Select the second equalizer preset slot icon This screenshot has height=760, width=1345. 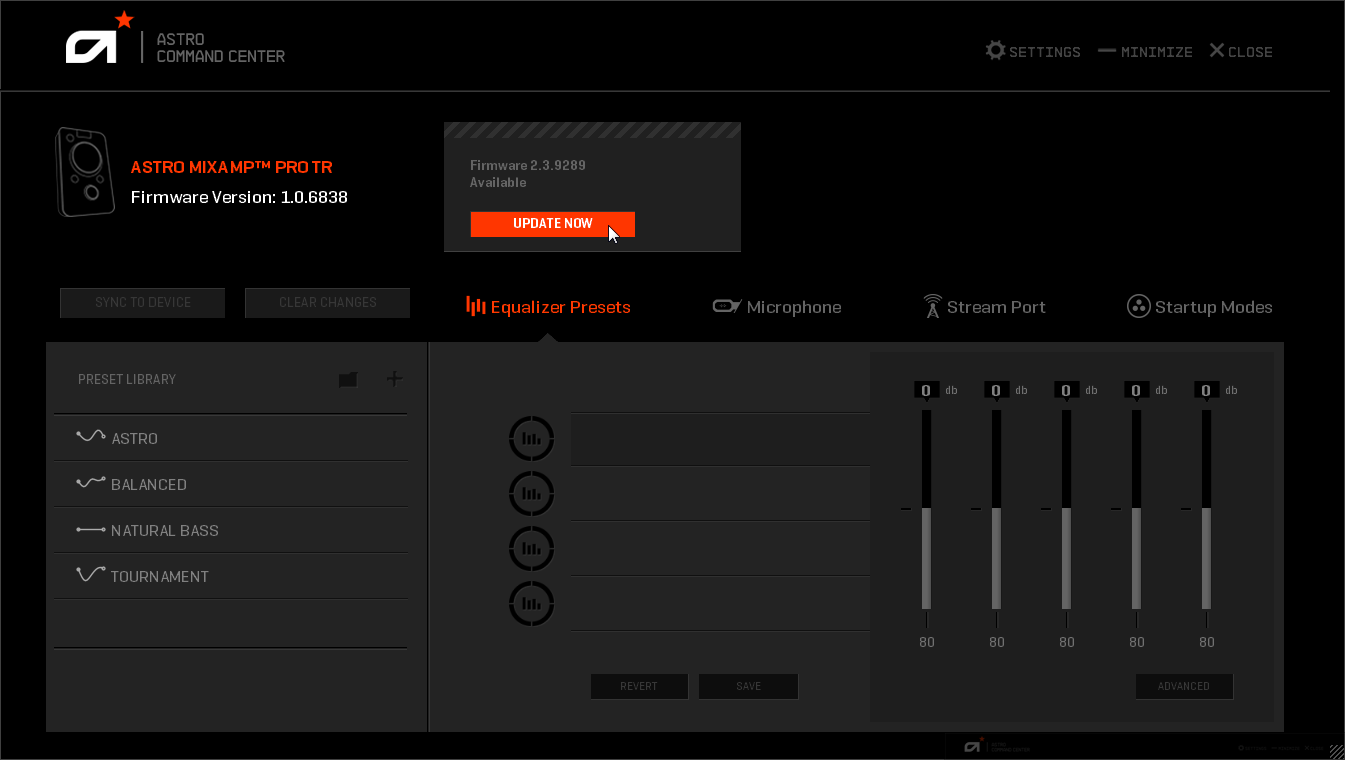pyautogui.click(x=531, y=493)
